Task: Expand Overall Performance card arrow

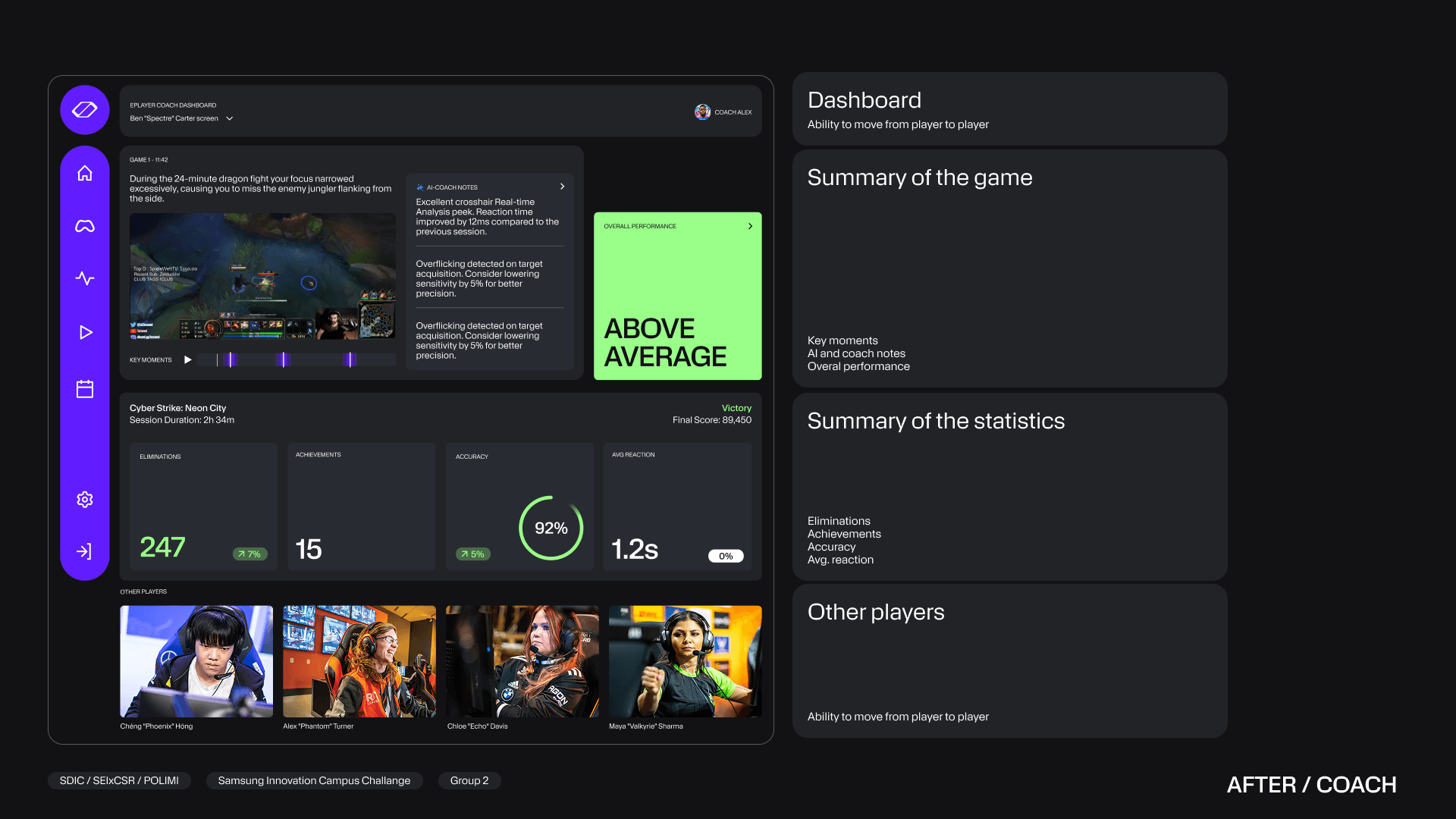Action: 750,226
